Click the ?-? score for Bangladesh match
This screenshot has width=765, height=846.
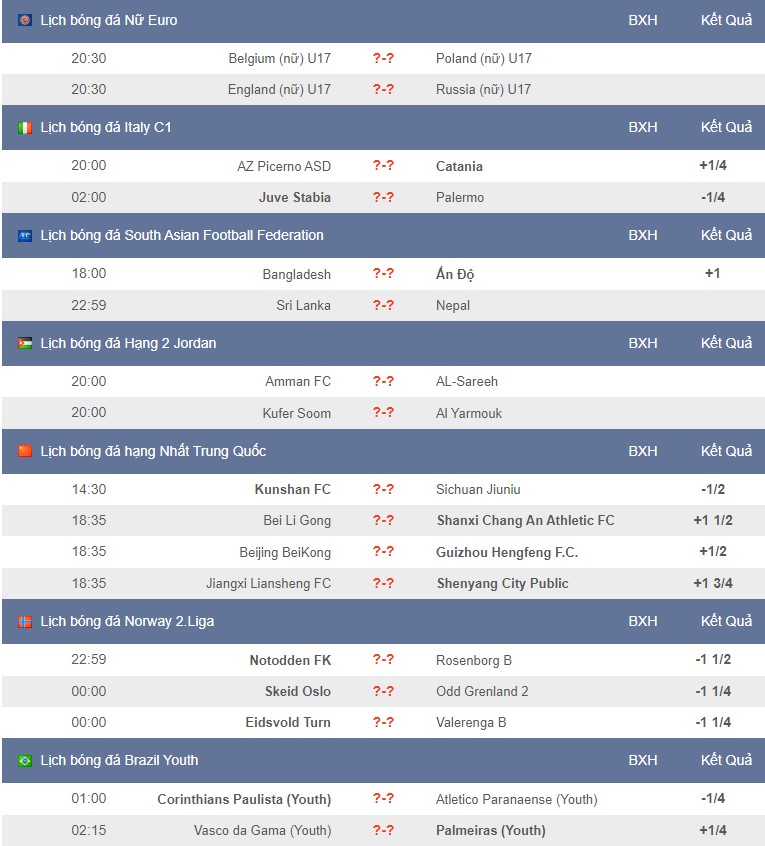pos(383,274)
